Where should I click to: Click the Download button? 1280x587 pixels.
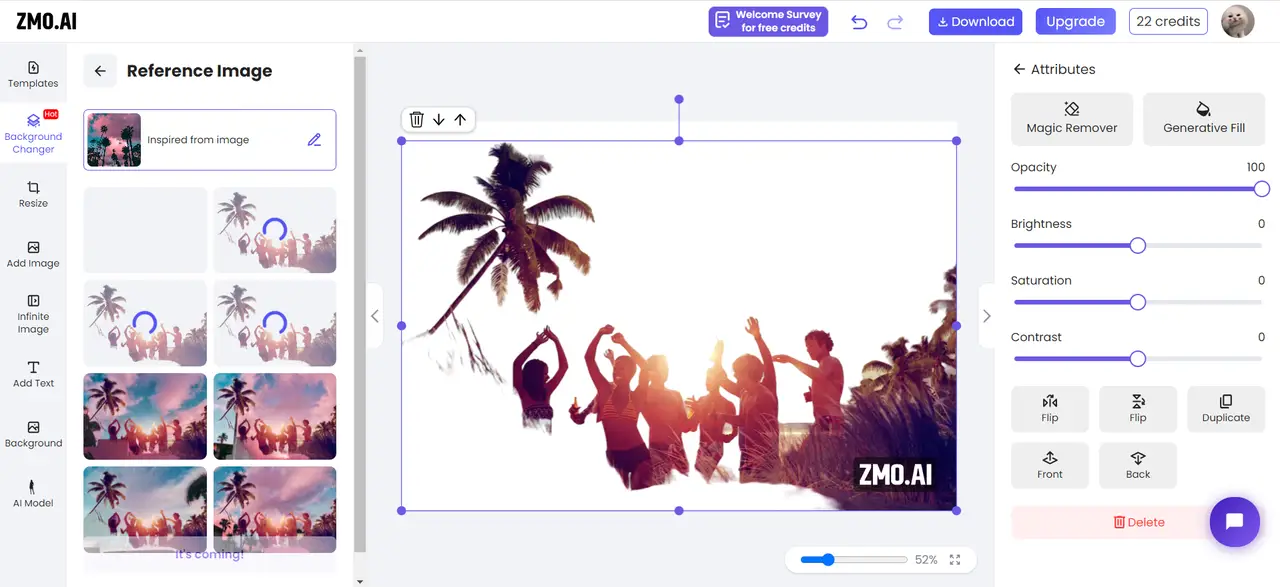point(976,21)
